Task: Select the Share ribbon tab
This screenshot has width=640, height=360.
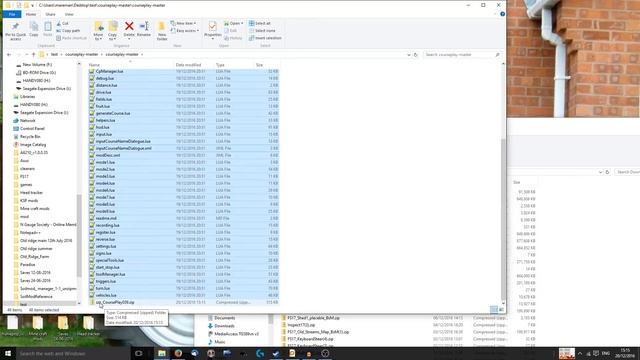Action: click(51, 14)
